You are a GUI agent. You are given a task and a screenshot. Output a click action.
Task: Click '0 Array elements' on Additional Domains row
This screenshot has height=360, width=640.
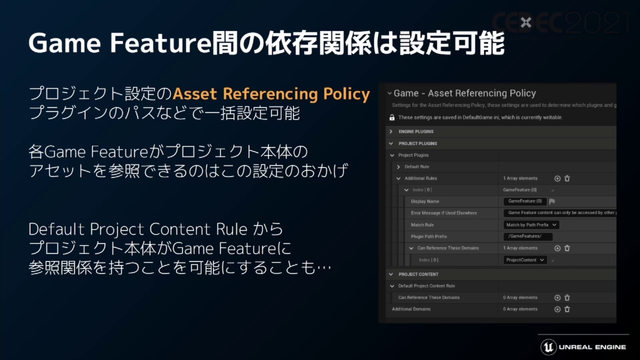pyautogui.click(x=520, y=309)
